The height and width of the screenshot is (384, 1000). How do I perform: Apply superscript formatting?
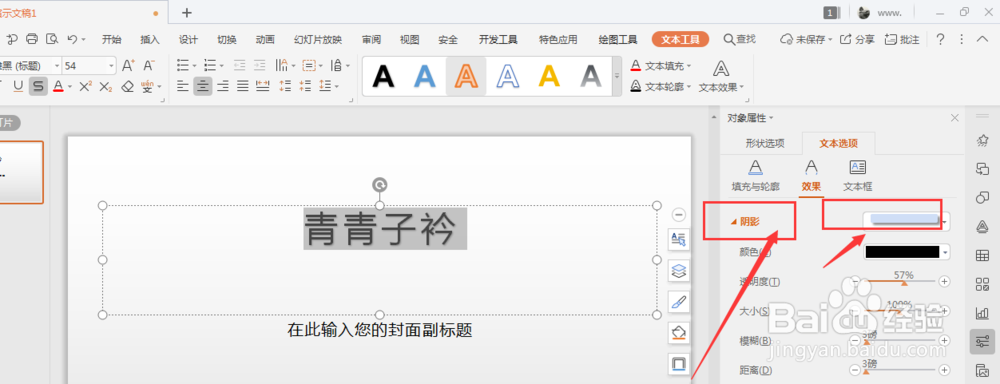tap(85, 86)
